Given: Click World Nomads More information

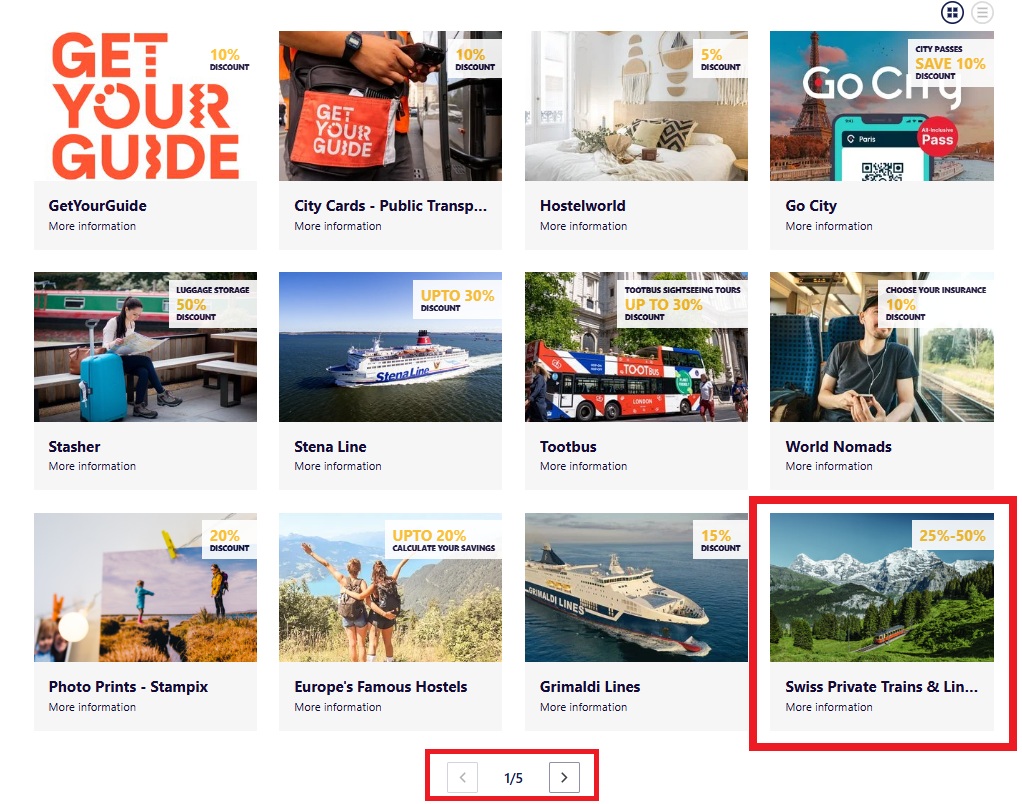Looking at the screenshot, I should pos(828,467).
